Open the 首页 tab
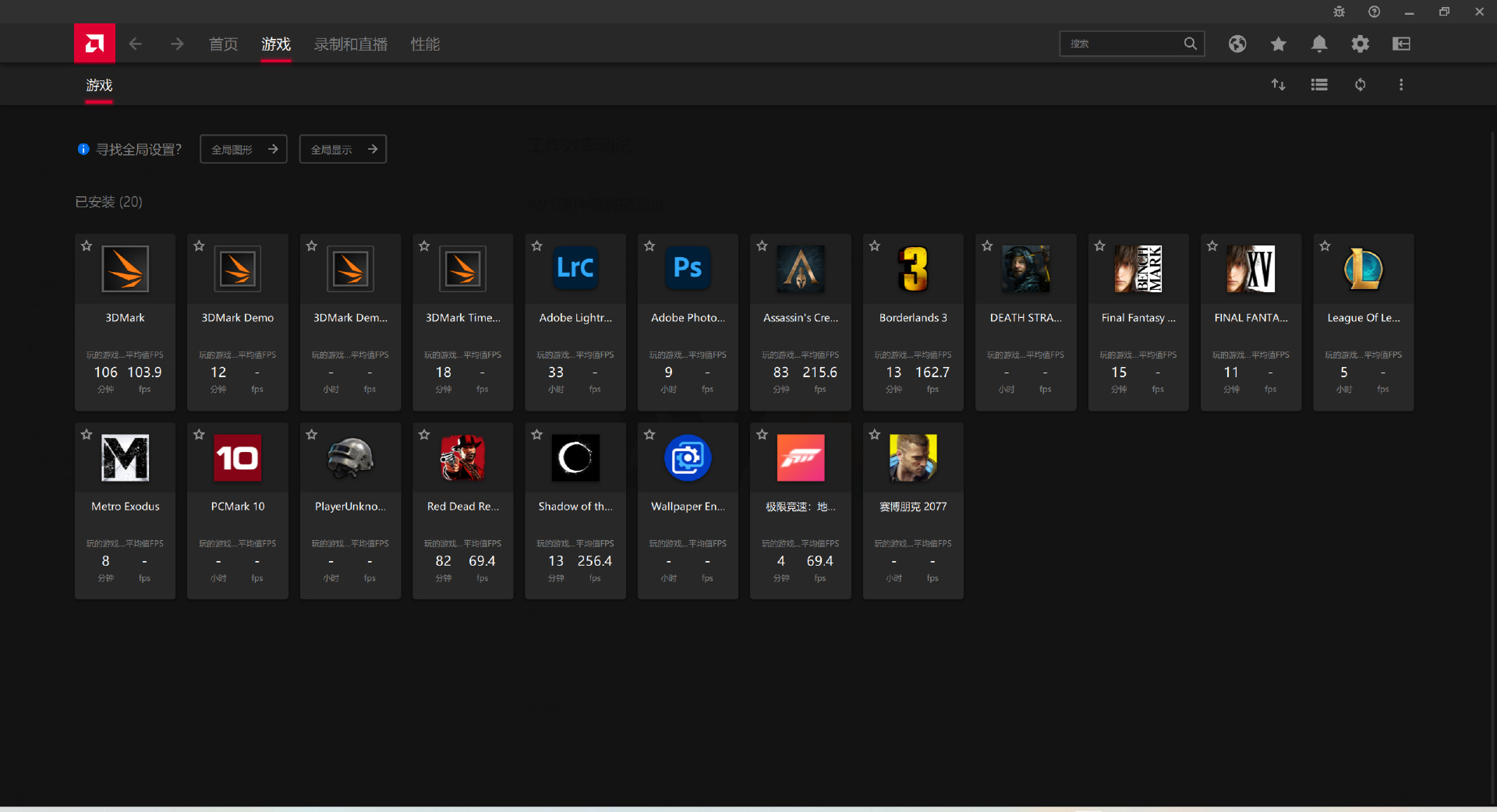Viewport: 1497px width, 812px height. tap(223, 44)
